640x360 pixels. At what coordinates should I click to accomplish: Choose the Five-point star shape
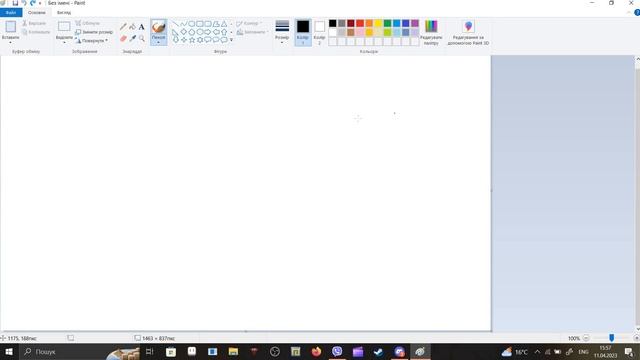click(192, 40)
